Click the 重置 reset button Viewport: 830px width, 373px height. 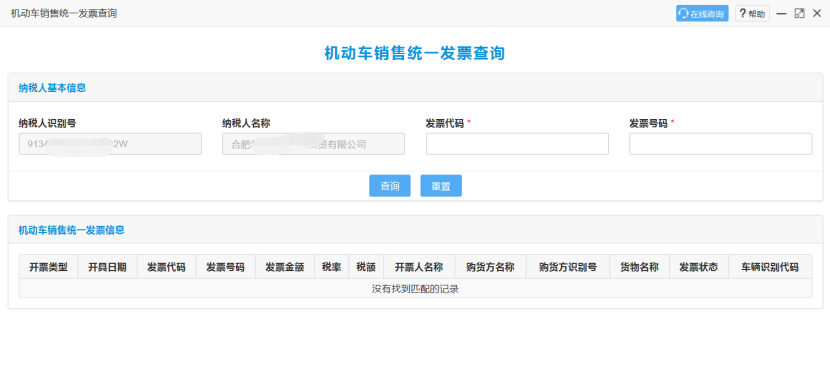(x=441, y=186)
